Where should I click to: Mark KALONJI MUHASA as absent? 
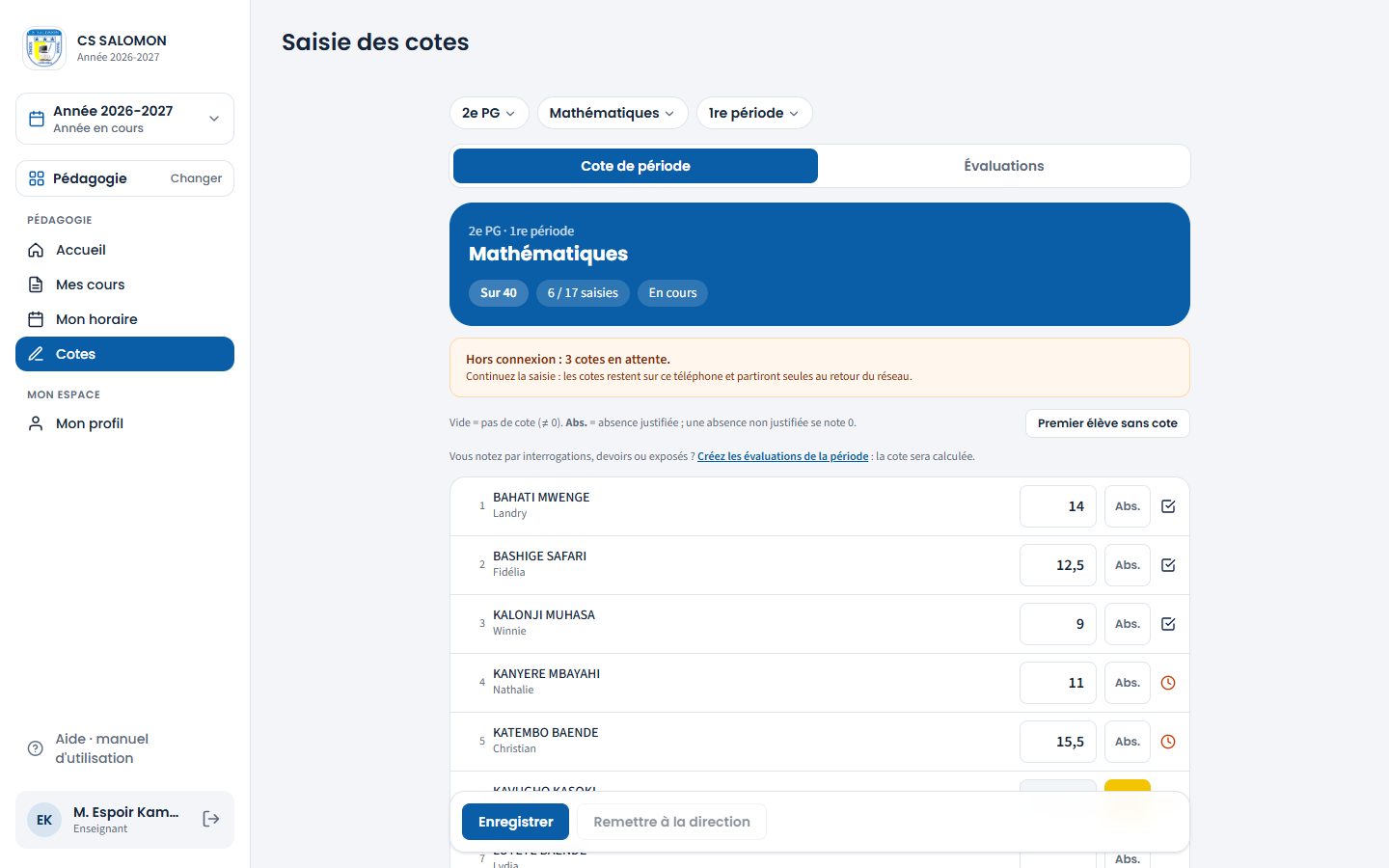point(1128,624)
